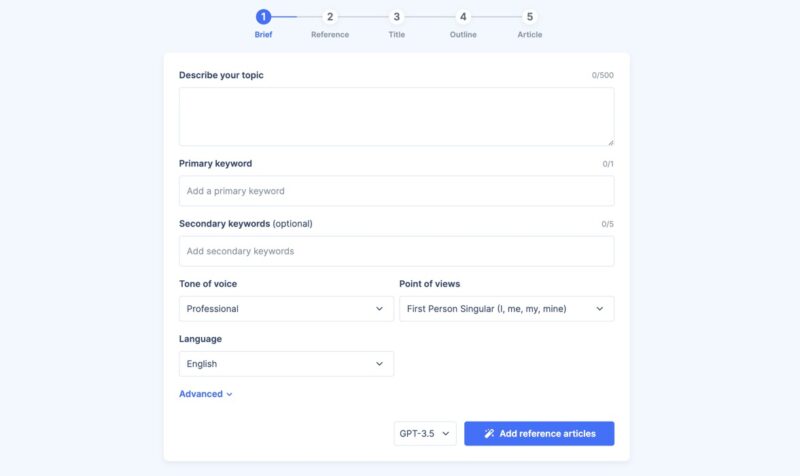The image size is (800, 476).
Task: Focus the Describe your topic text area
Action: tap(396, 116)
